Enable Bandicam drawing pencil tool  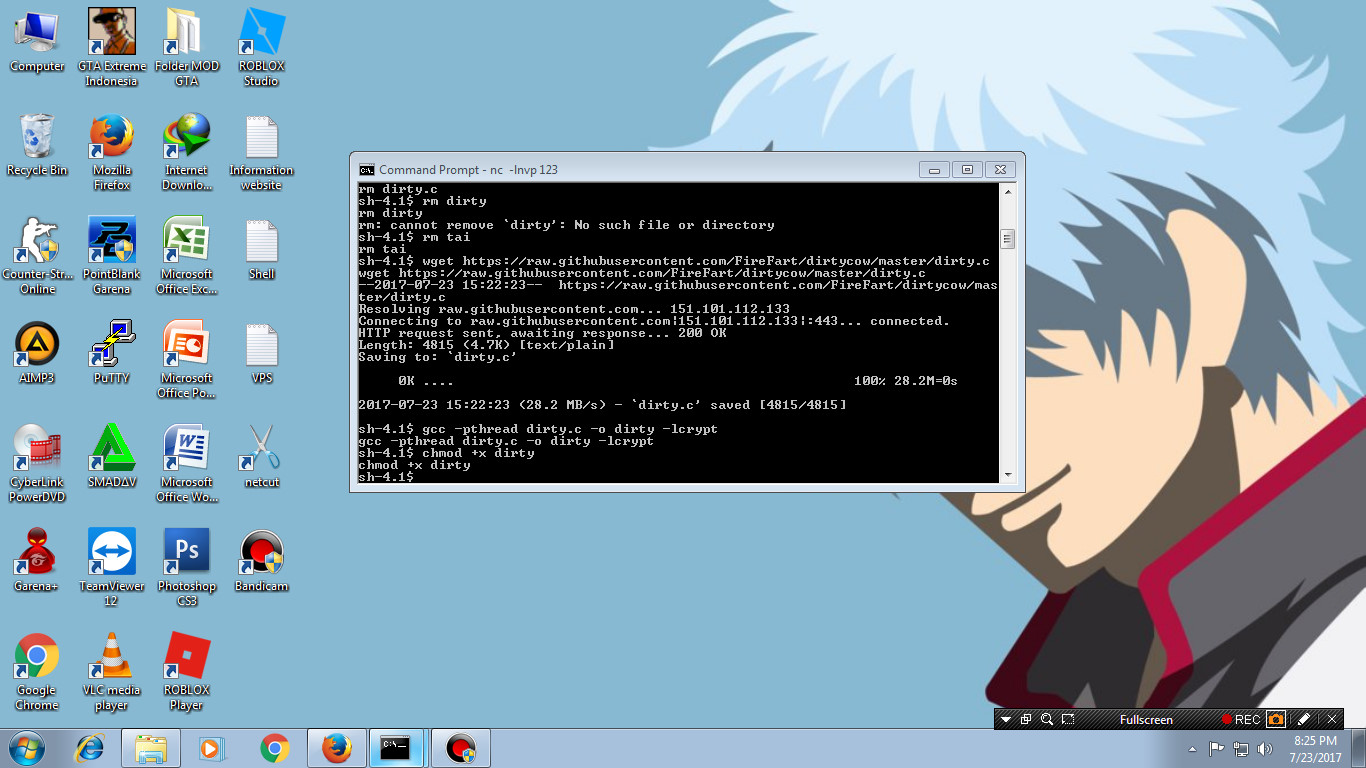[1302, 719]
